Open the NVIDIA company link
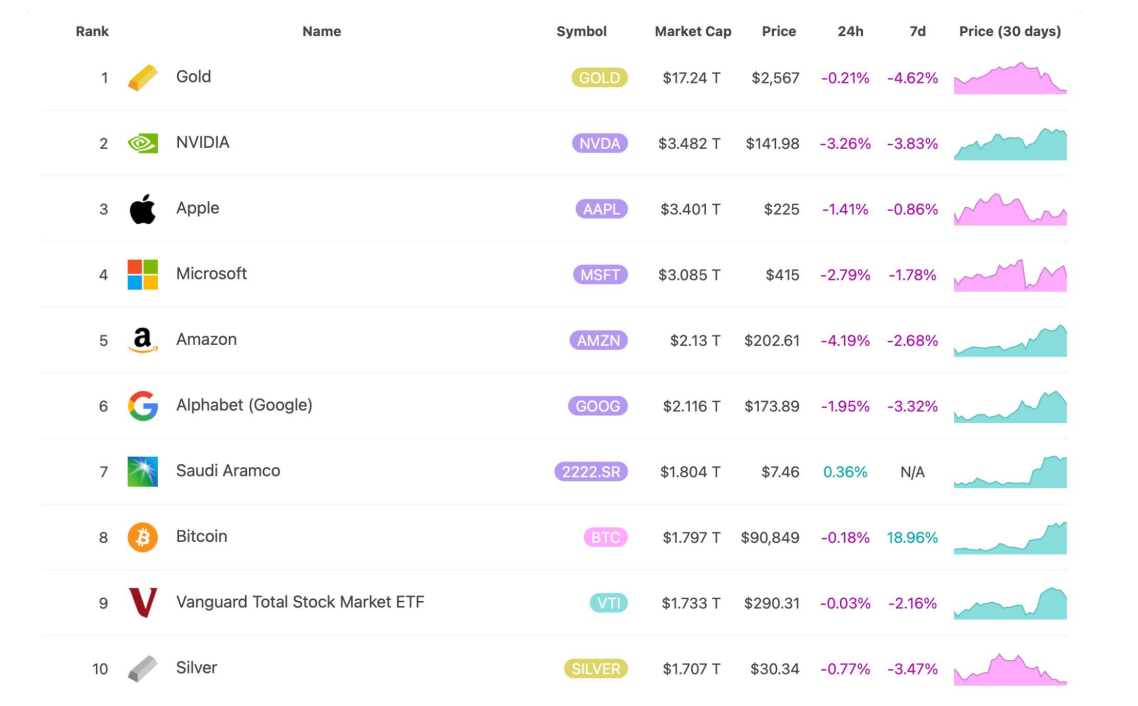Viewport: 1138px width, 706px height. 202,142
